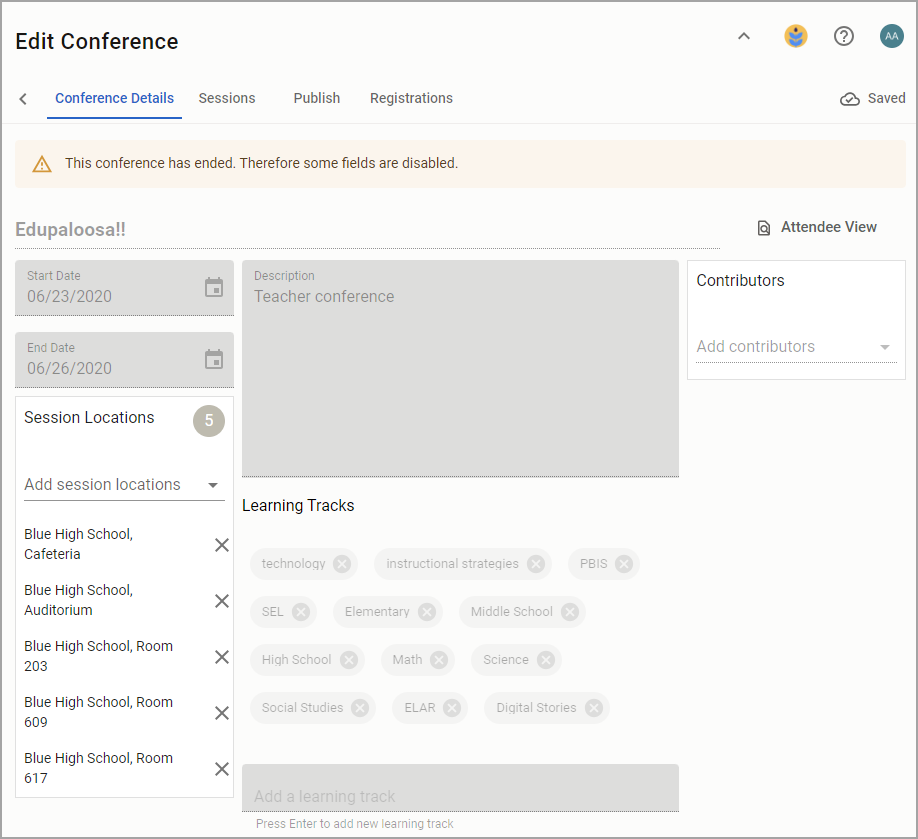Remove Blue High School, Room 609 location
The height and width of the screenshot is (839, 918).
click(x=222, y=713)
